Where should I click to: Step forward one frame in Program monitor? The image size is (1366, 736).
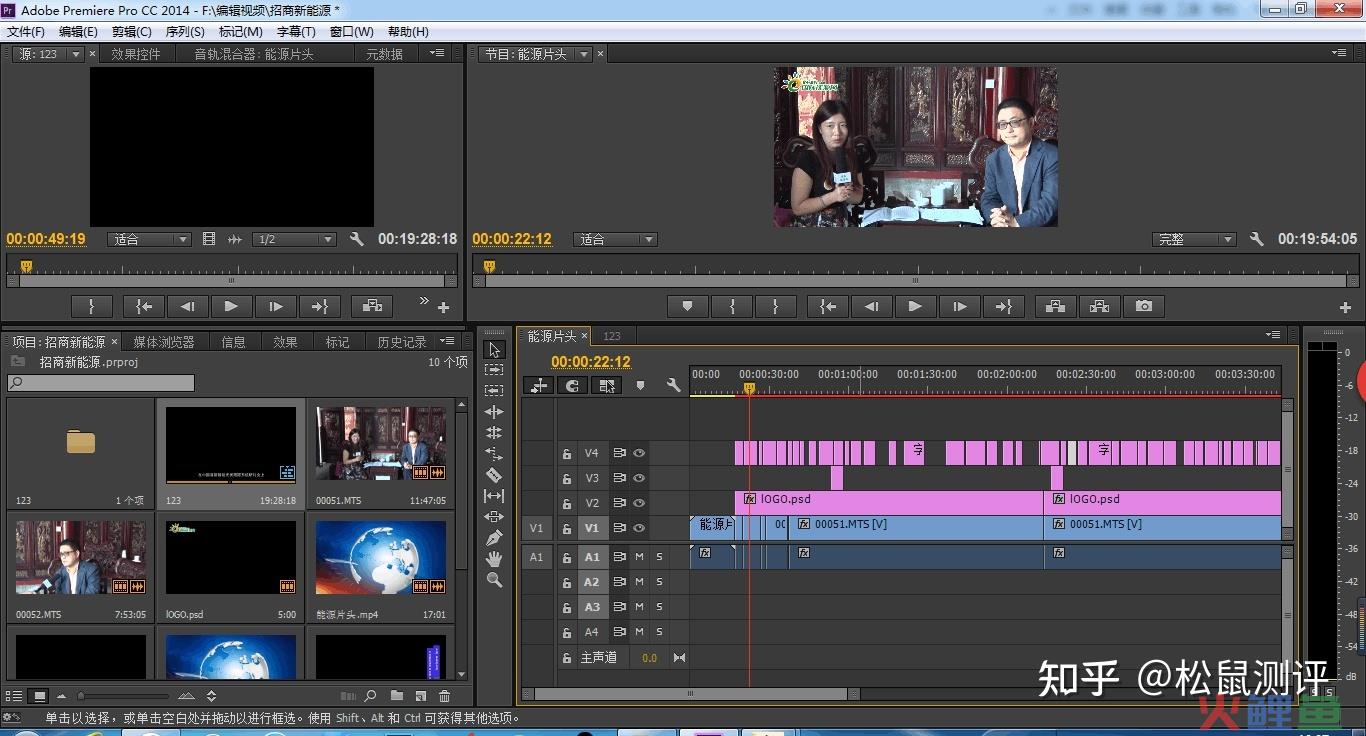pyautogui.click(x=959, y=307)
